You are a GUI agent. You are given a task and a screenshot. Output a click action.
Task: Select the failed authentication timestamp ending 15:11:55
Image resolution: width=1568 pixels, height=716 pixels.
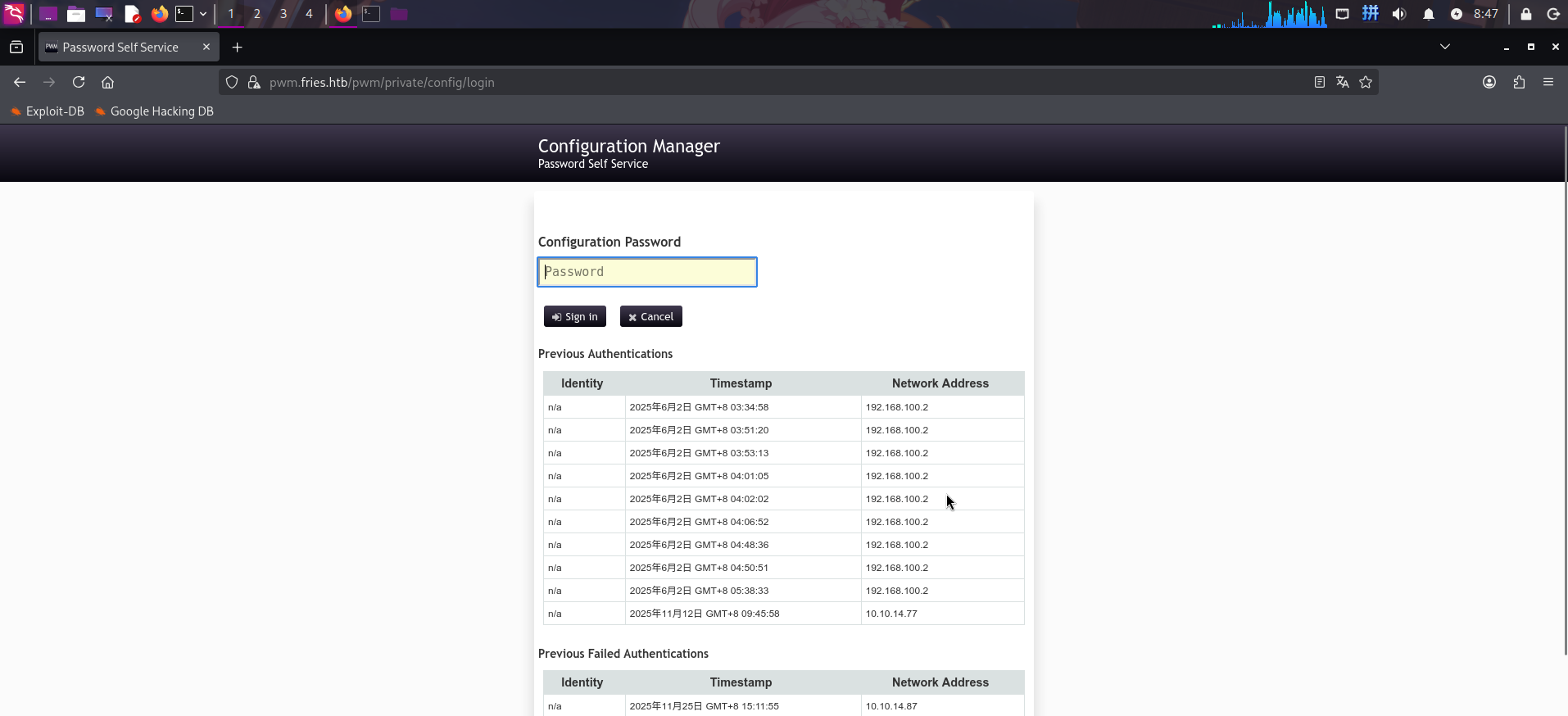point(743,706)
